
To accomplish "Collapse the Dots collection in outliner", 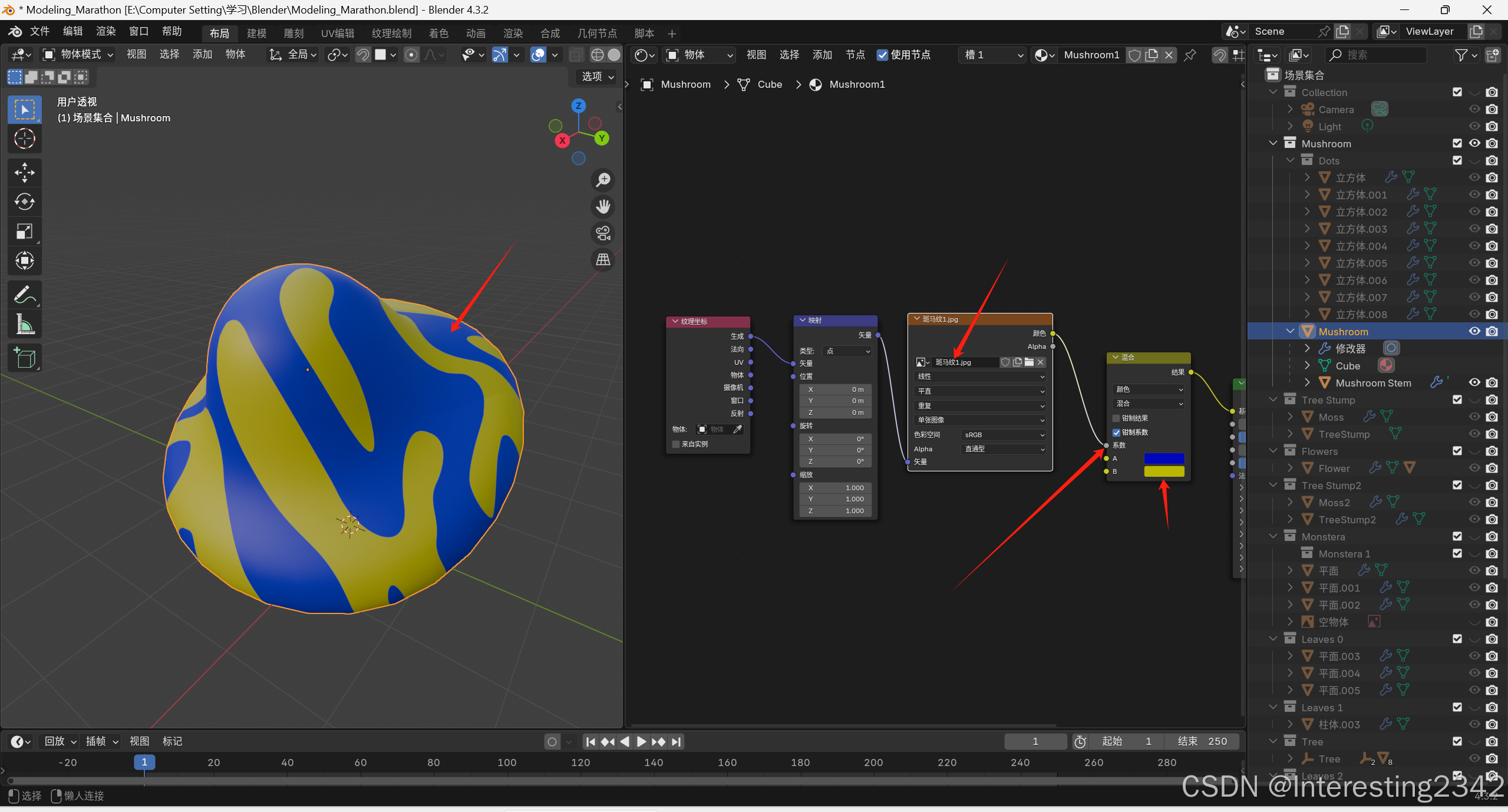I will coord(1290,160).
